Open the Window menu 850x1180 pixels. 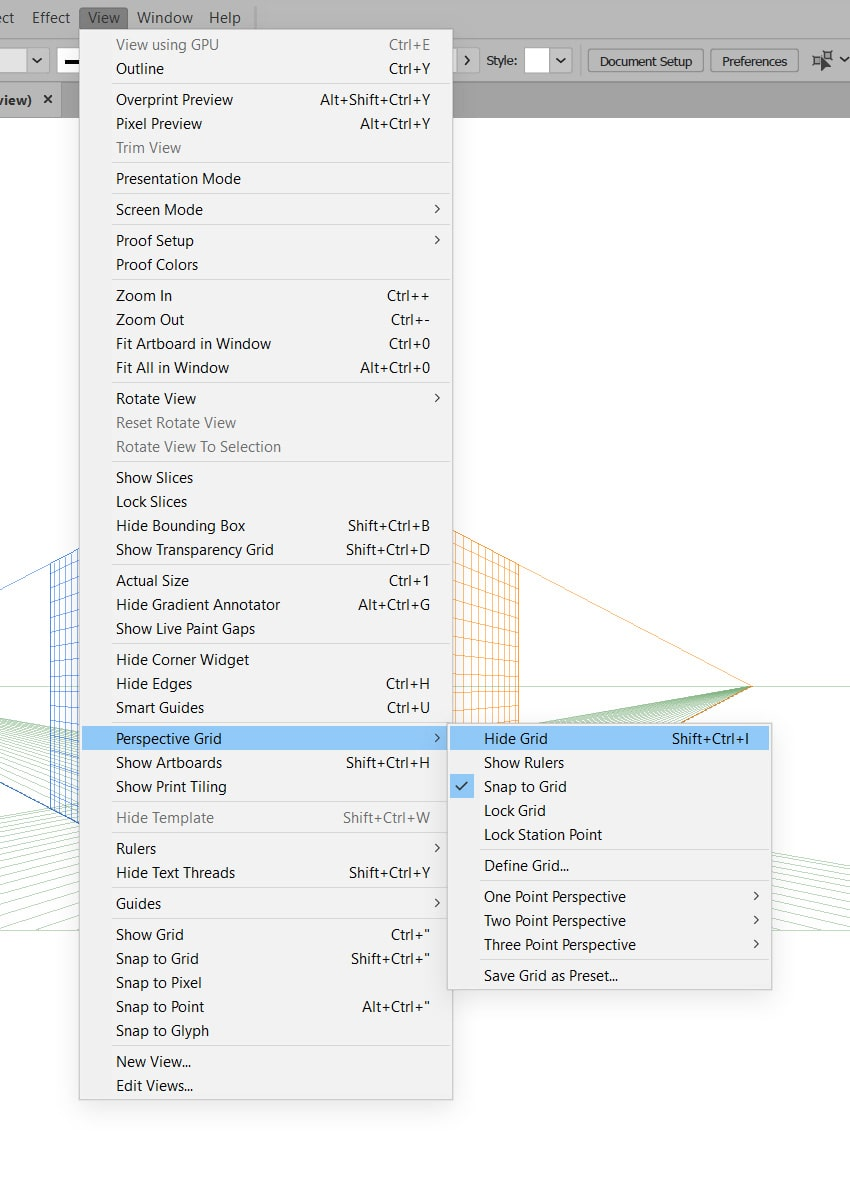coord(165,17)
